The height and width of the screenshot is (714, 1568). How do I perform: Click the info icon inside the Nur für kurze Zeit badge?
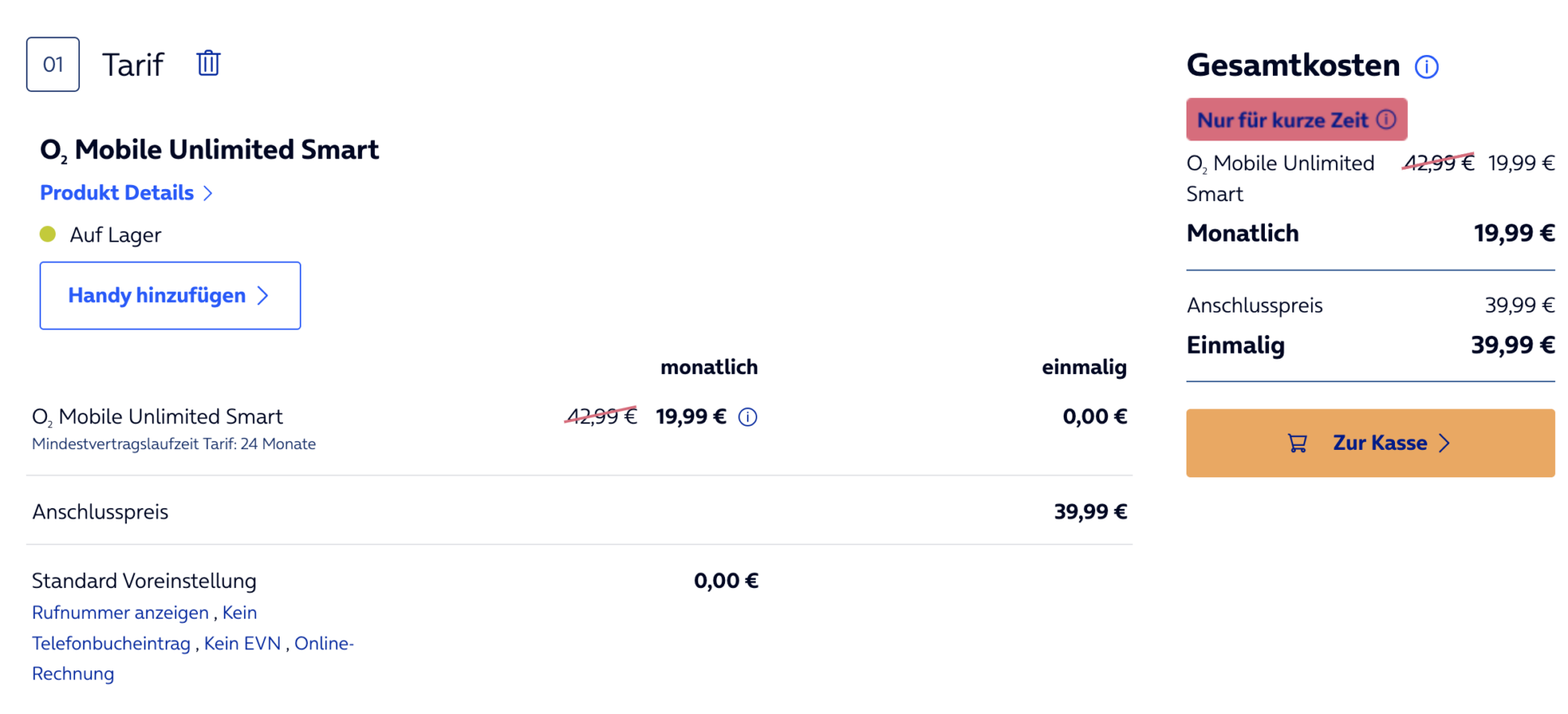click(x=1385, y=120)
